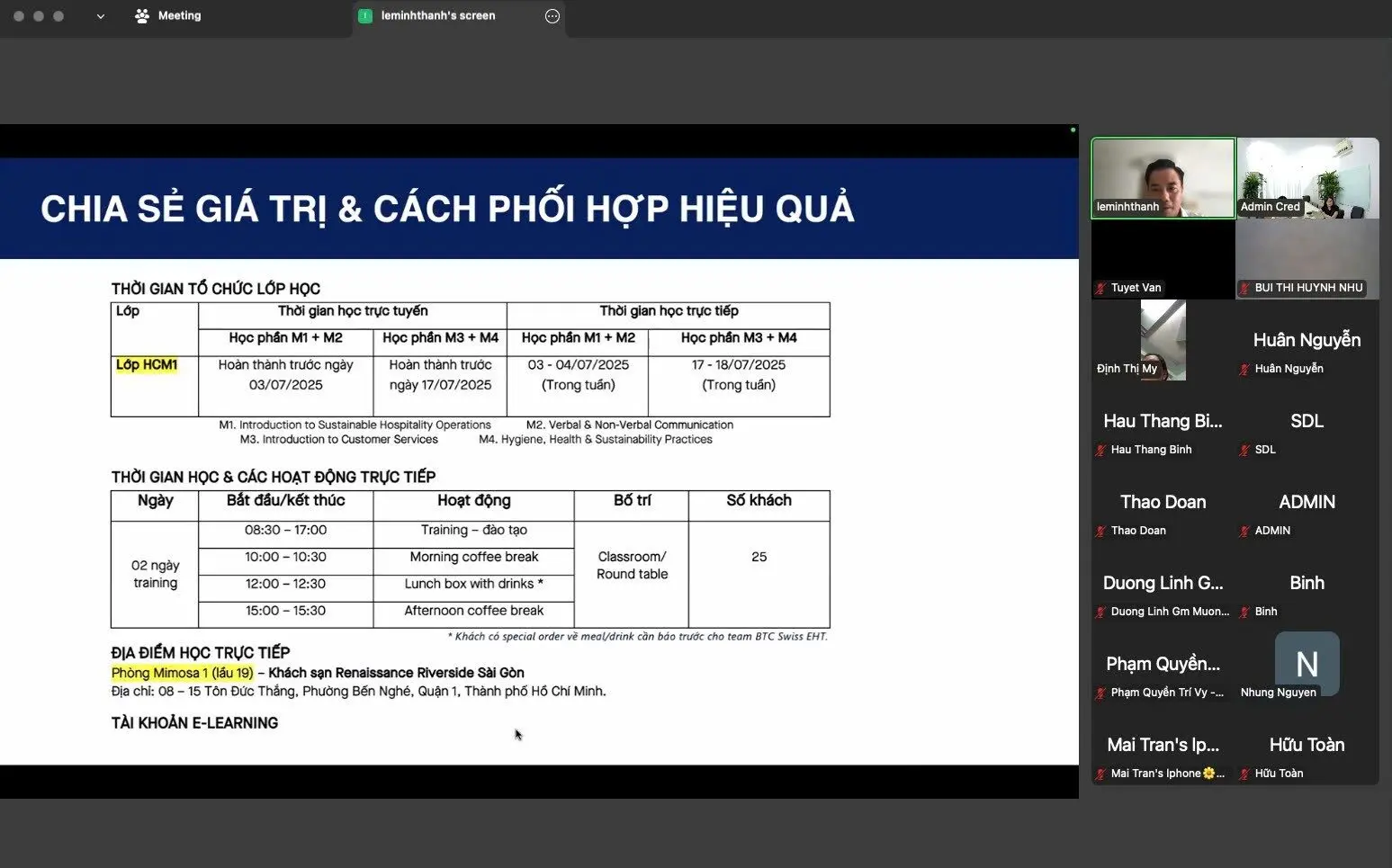Click the people icon beside Meeting

tap(141, 16)
